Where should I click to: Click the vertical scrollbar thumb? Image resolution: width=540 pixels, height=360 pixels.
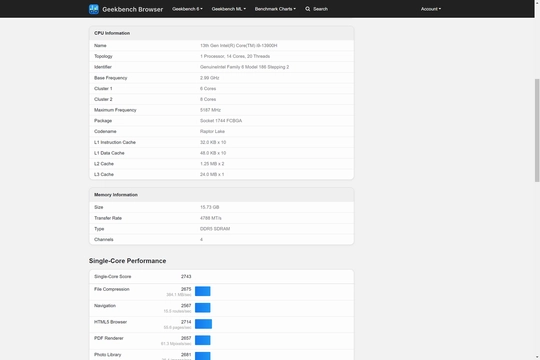[x=537, y=130]
